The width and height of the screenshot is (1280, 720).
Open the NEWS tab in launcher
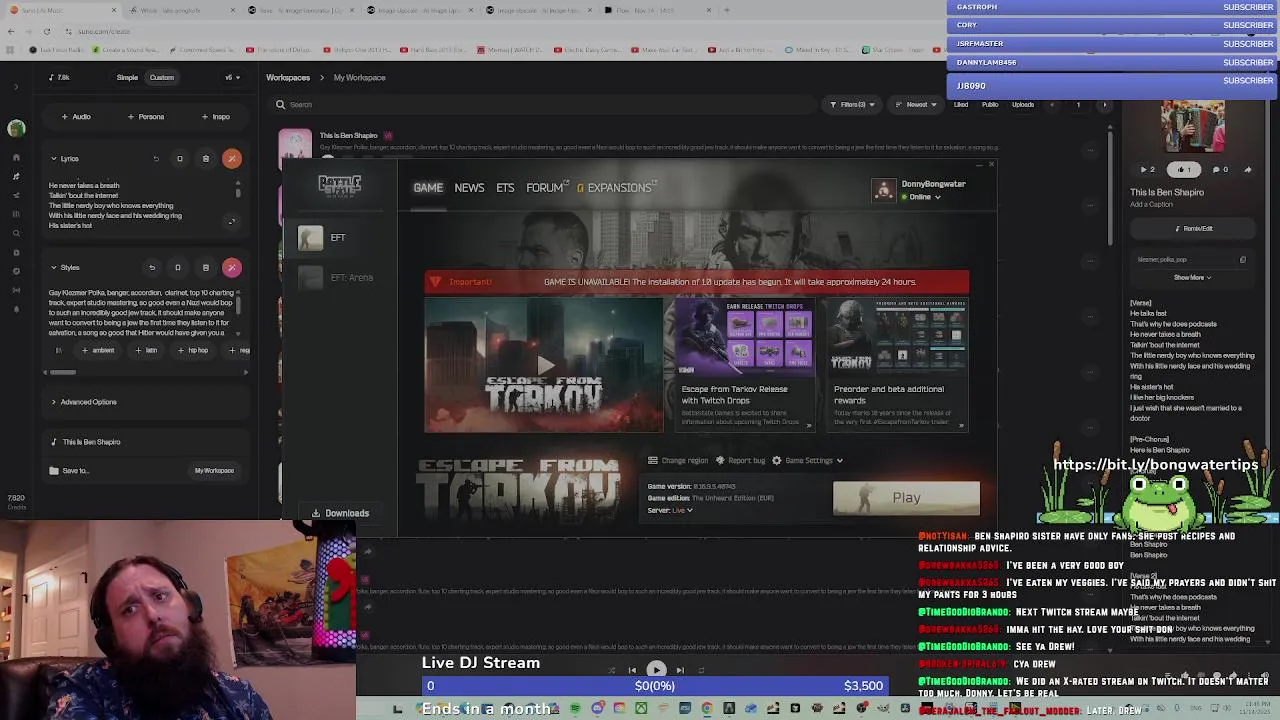click(469, 188)
